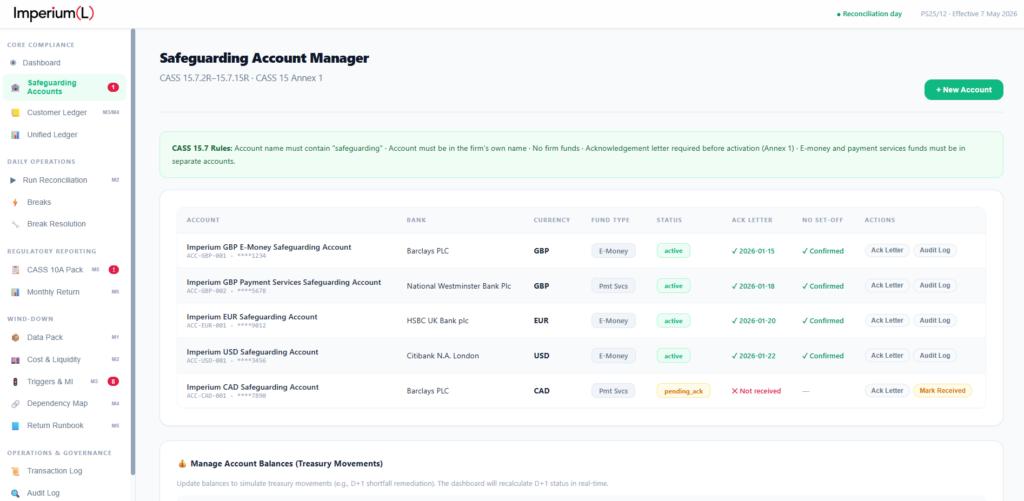1024x501 pixels.
Task: Click the red 8 badge on Triggers & MI
Action: tap(113, 381)
